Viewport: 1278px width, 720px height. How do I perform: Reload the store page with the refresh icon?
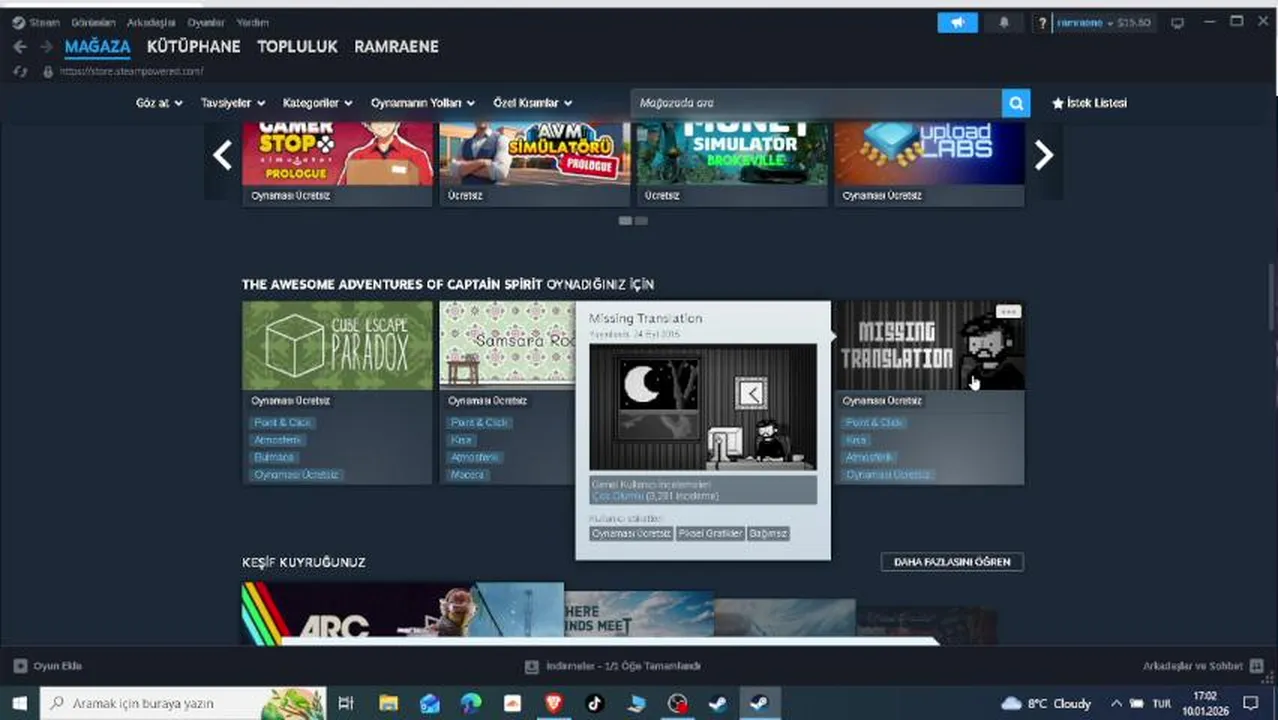tap(20, 72)
